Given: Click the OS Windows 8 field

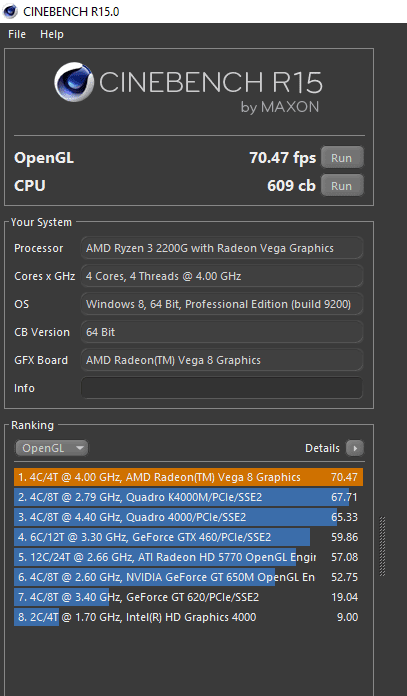Looking at the screenshot, I should [221, 304].
